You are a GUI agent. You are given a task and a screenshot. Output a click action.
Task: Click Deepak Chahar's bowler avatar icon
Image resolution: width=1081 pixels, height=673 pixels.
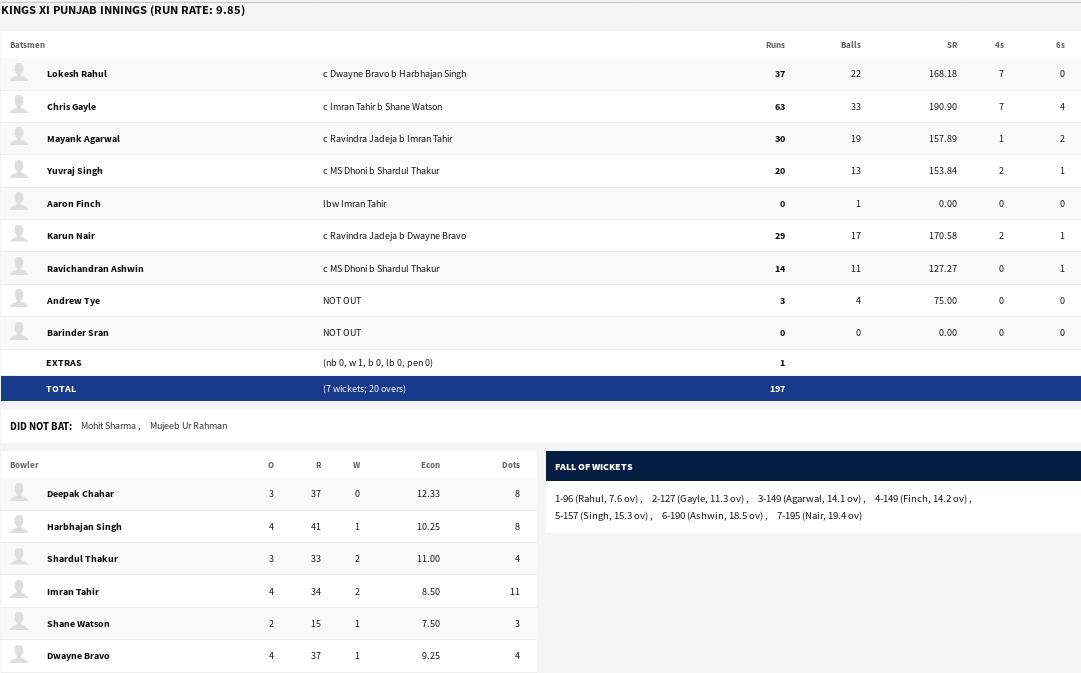(19, 492)
